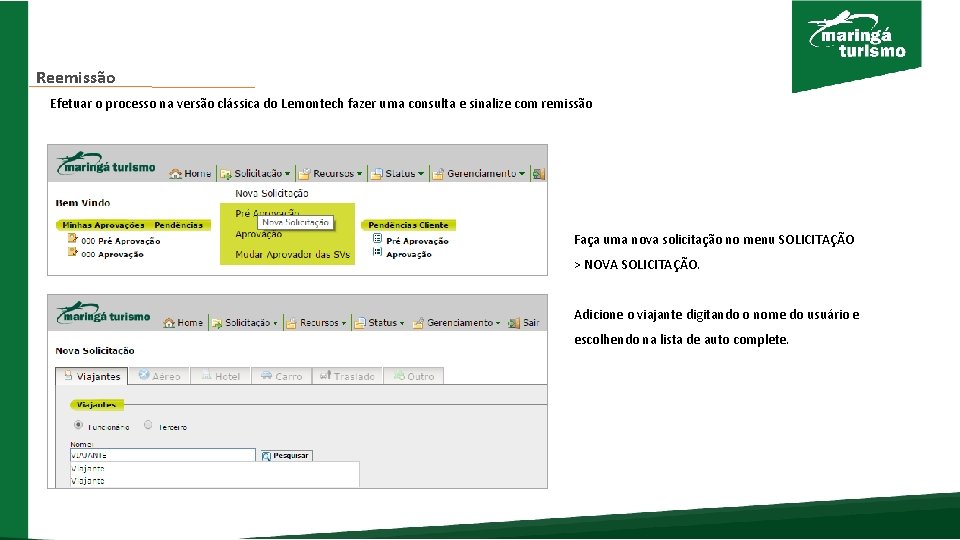Screen dimensions: 960x540
Task: Open the 000 Pré Aprovação link
Action: 121,241
